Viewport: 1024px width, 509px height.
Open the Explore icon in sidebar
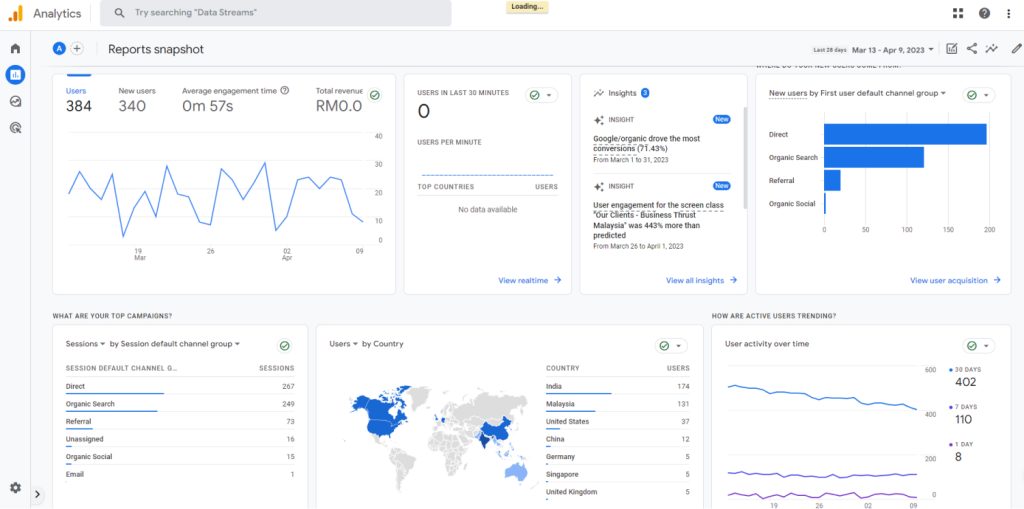(x=15, y=101)
